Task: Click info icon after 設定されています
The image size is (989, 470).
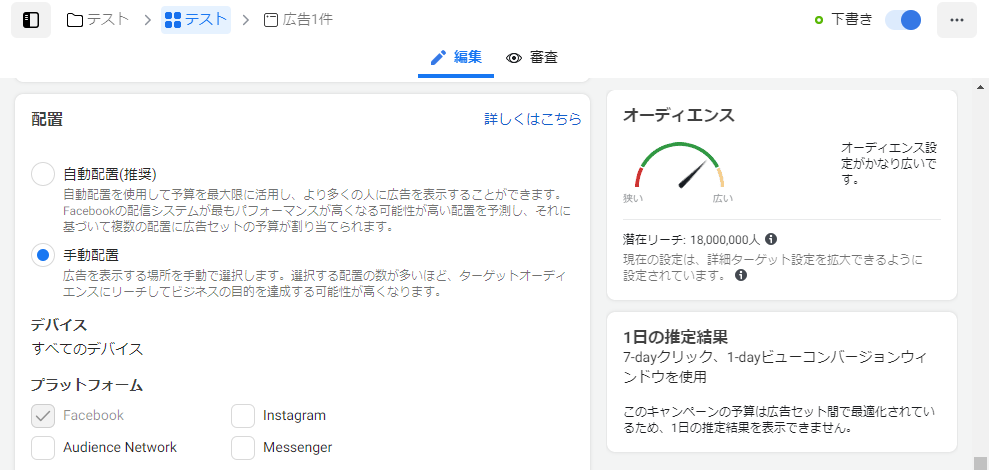Action: point(741,276)
